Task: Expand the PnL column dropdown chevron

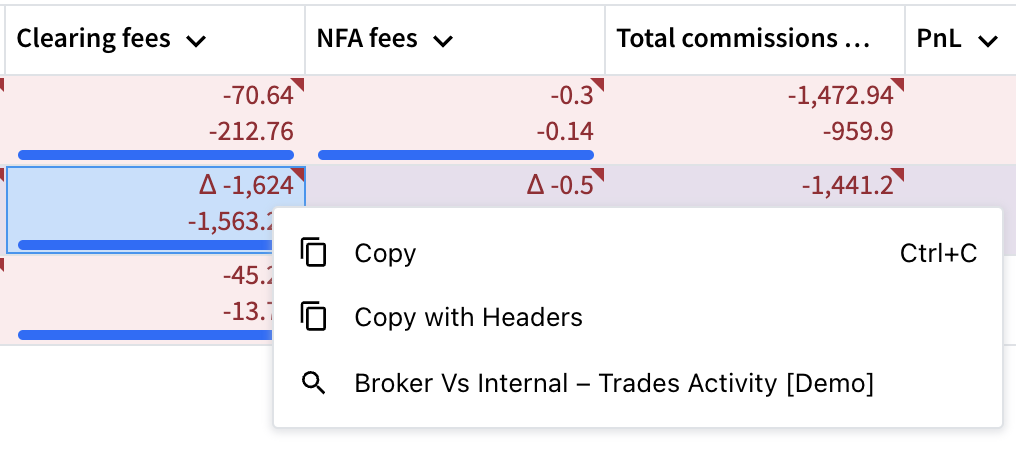Action: [x=987, y=41]
